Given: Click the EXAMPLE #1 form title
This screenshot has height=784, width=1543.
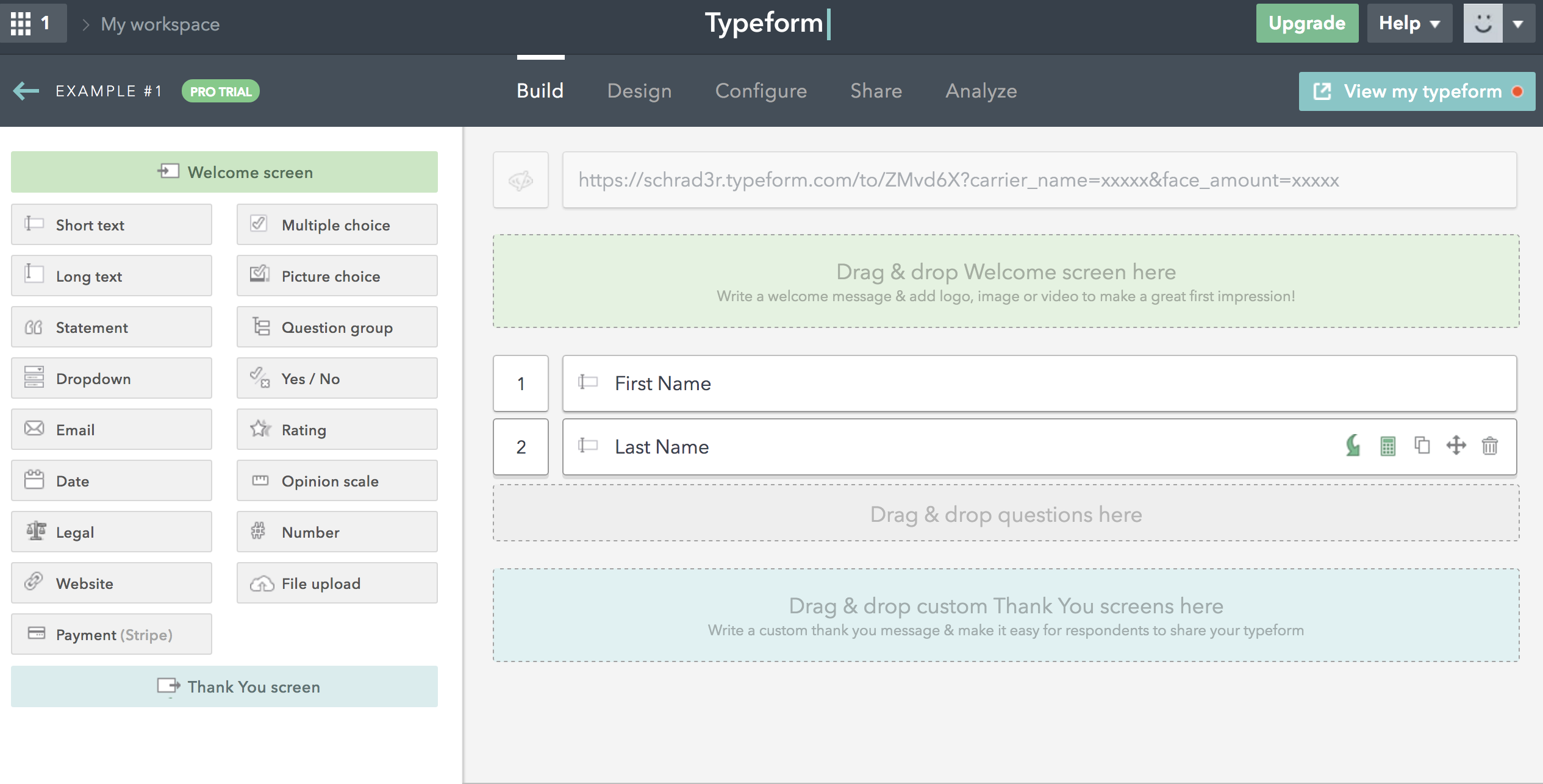Looking at the screenshot, I should click(x=109, y=91).
